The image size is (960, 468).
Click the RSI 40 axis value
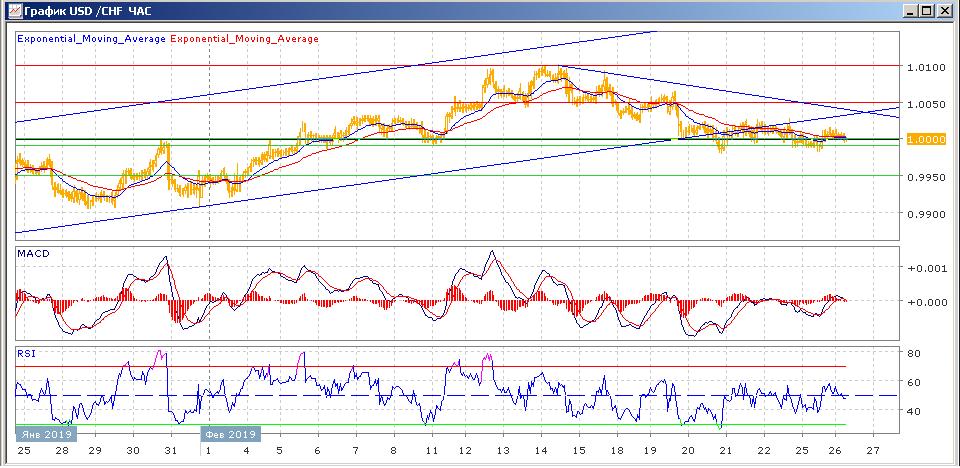coord(914,411)
